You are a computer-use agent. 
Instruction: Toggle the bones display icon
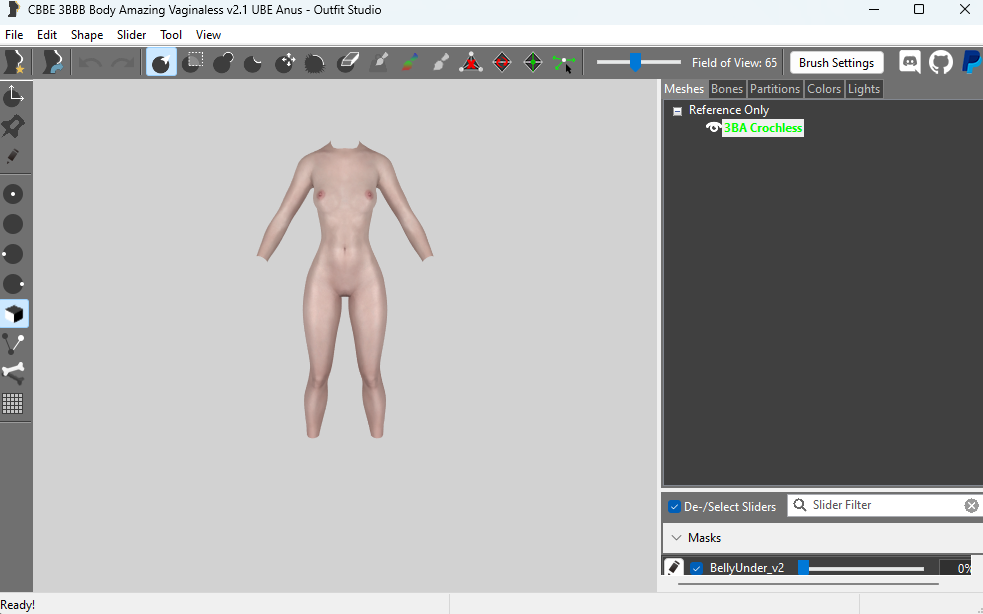[13, 373]
